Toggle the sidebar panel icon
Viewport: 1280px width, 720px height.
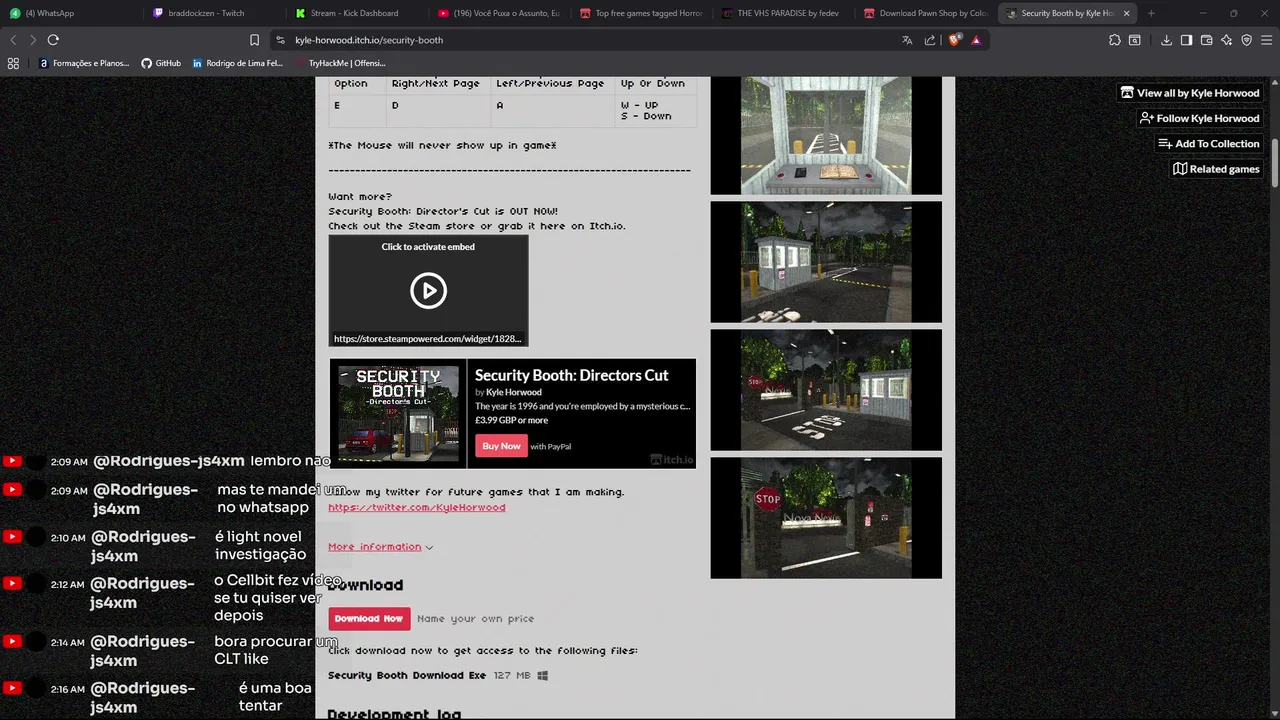coord(1186,40)
